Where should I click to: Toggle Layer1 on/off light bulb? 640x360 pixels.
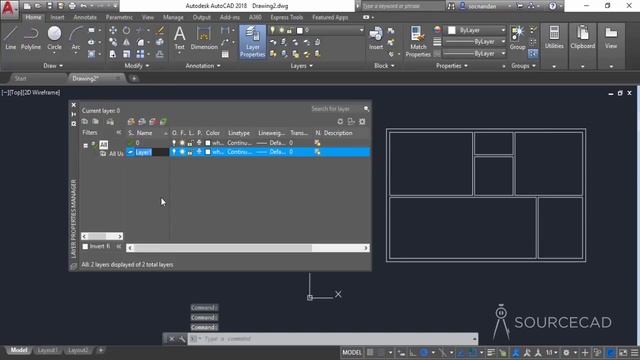click(174, 152)
